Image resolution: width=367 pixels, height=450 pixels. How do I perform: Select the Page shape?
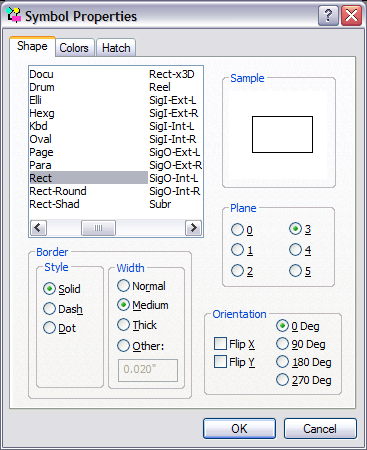coord(41,152)
